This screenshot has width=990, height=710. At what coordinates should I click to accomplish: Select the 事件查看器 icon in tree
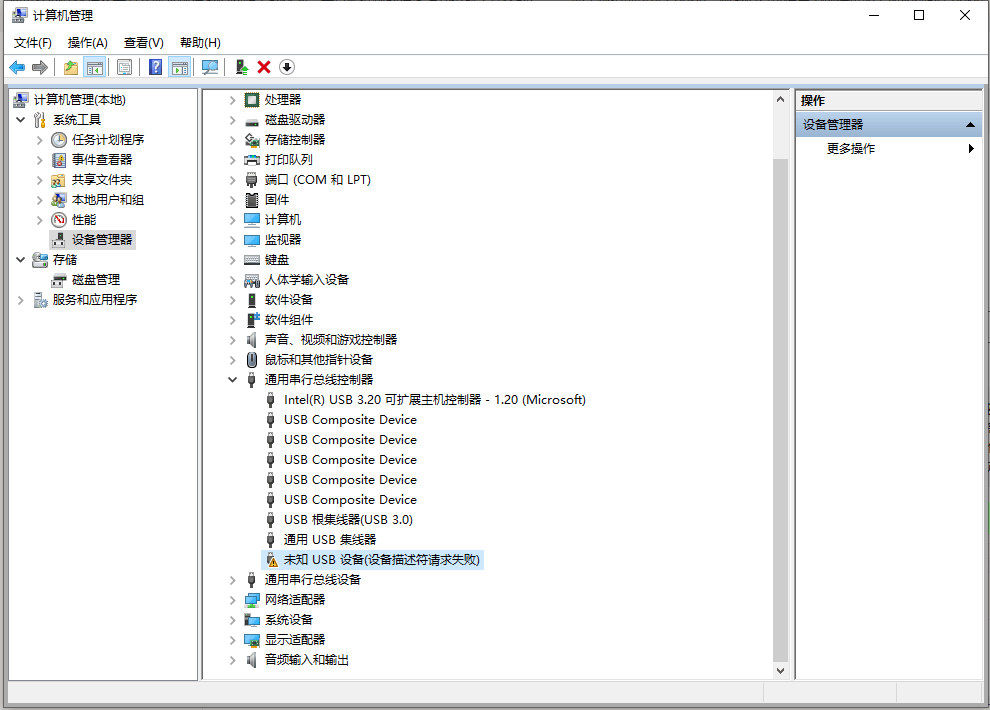point(59,160)
